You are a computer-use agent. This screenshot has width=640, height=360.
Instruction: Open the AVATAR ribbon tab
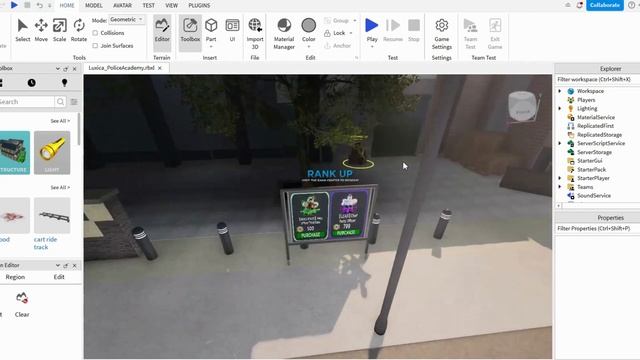pyautogui.click(x=122, y=5)
